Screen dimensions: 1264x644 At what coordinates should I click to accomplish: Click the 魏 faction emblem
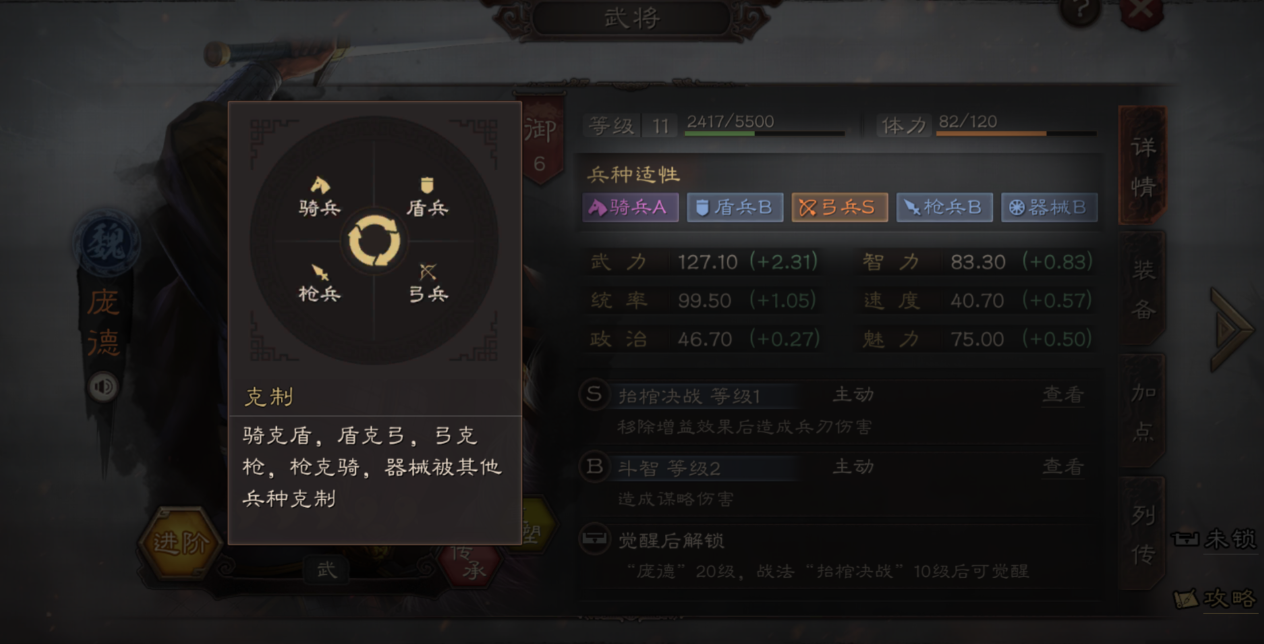[x=106, y=244]
